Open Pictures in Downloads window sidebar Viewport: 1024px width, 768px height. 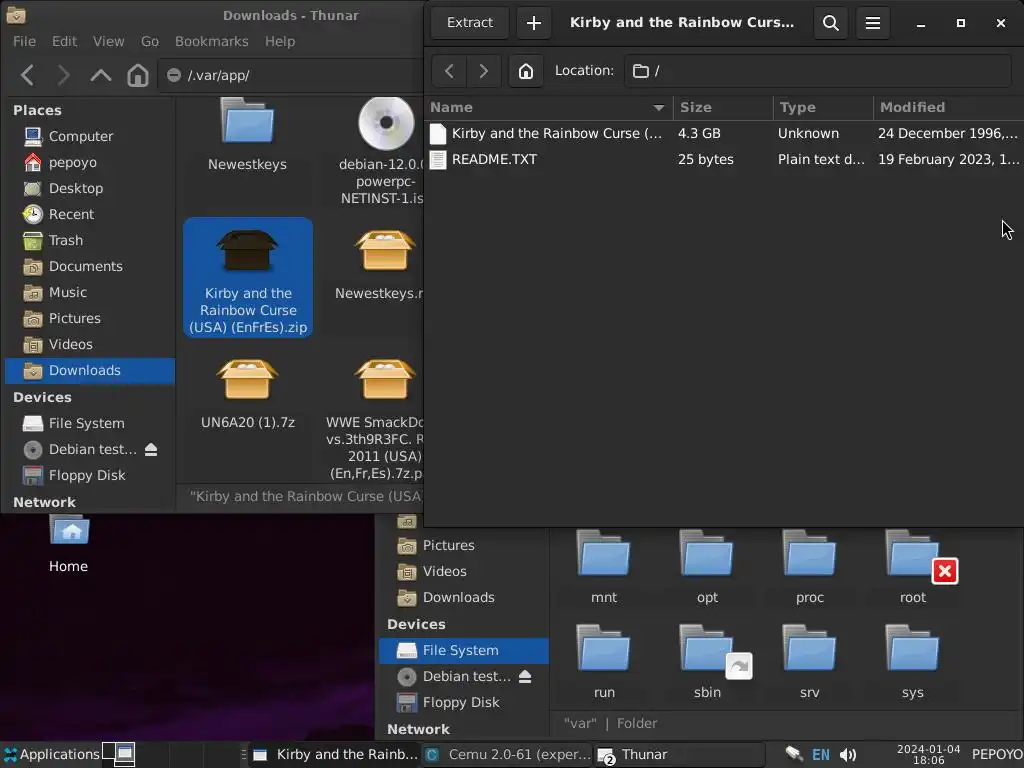tap(90, 319)
